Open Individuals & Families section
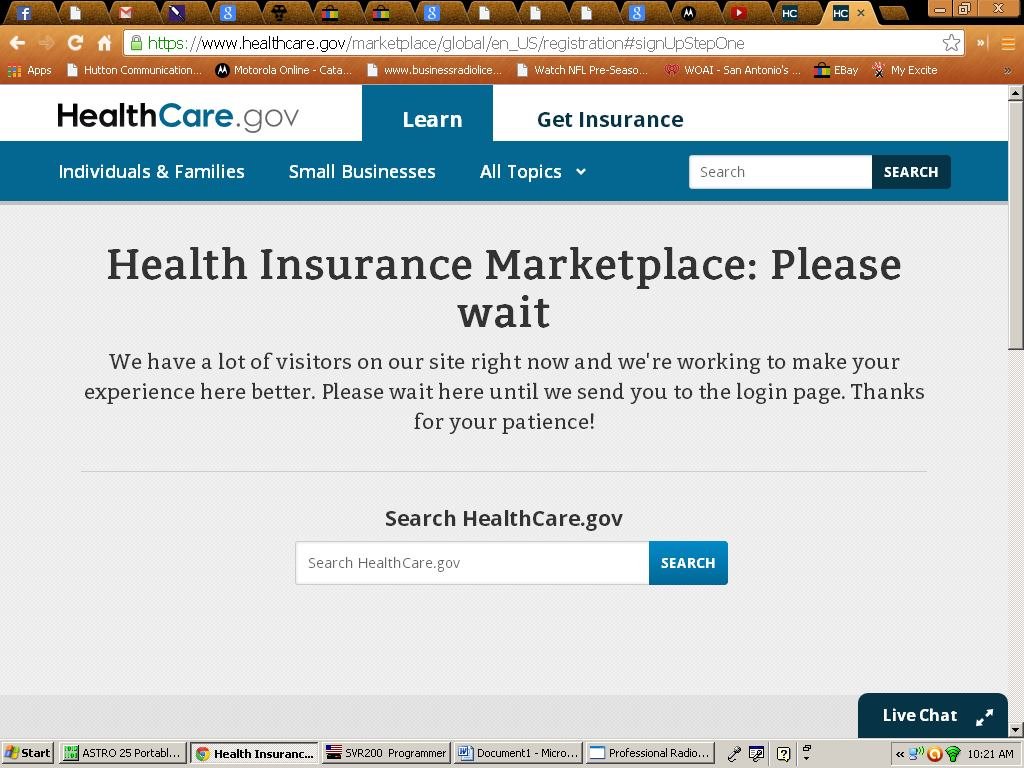The height and width of the screenshot is (768, 1024). click(x=152, y=171)
